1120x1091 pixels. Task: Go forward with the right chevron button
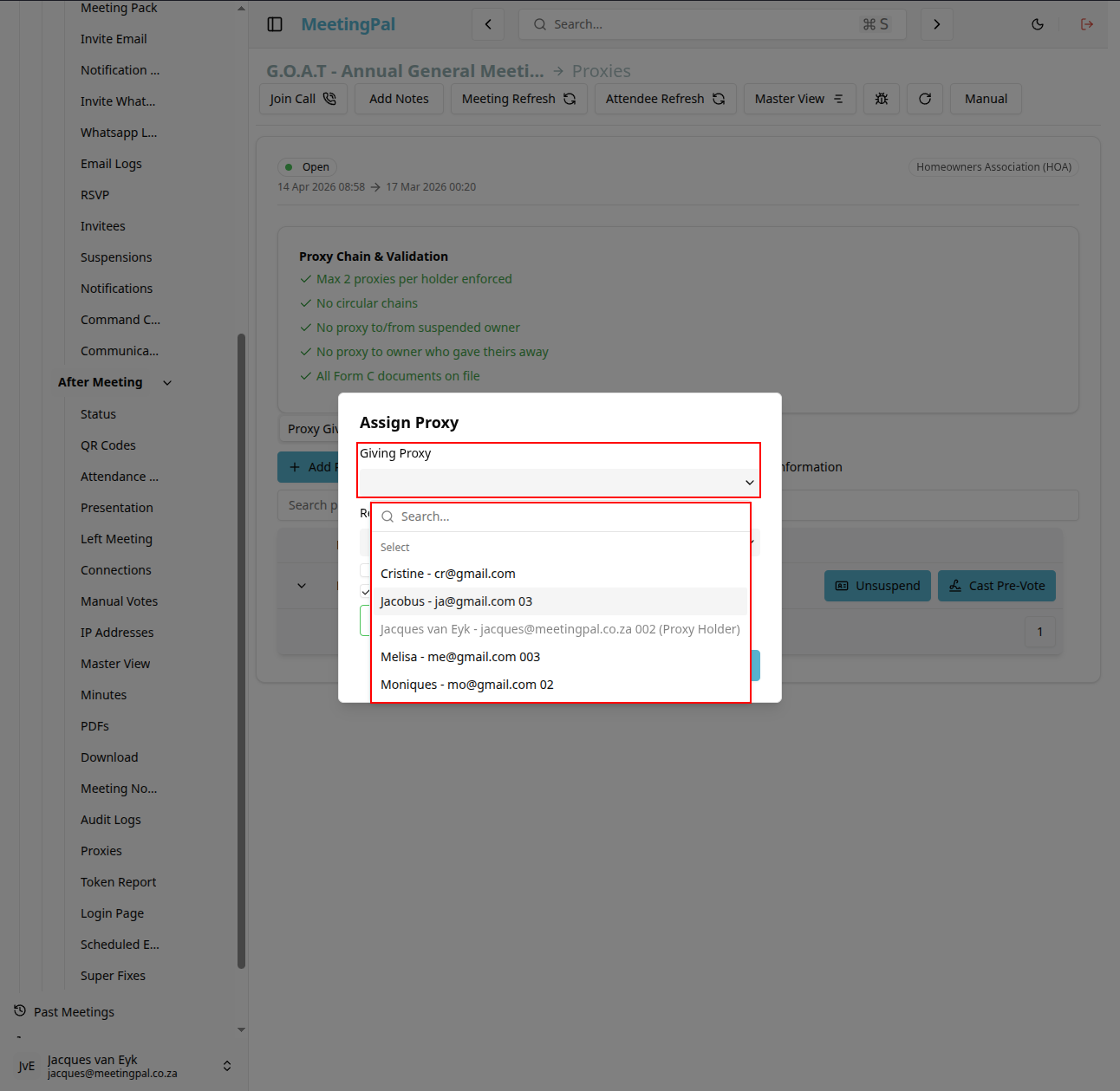pyautogui.click(x=937, y=24)
